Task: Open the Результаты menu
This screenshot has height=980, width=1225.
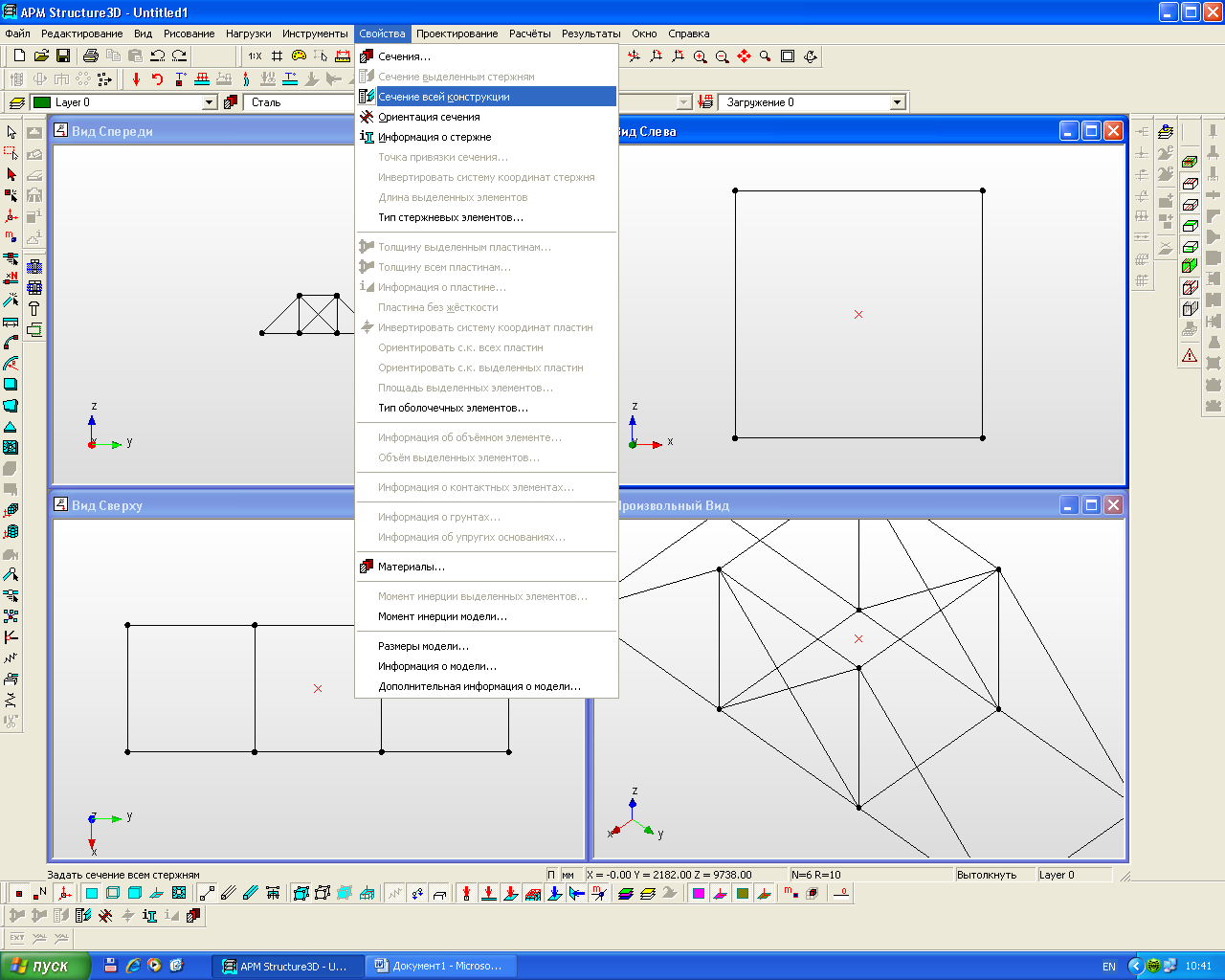Action: point(590,33)
